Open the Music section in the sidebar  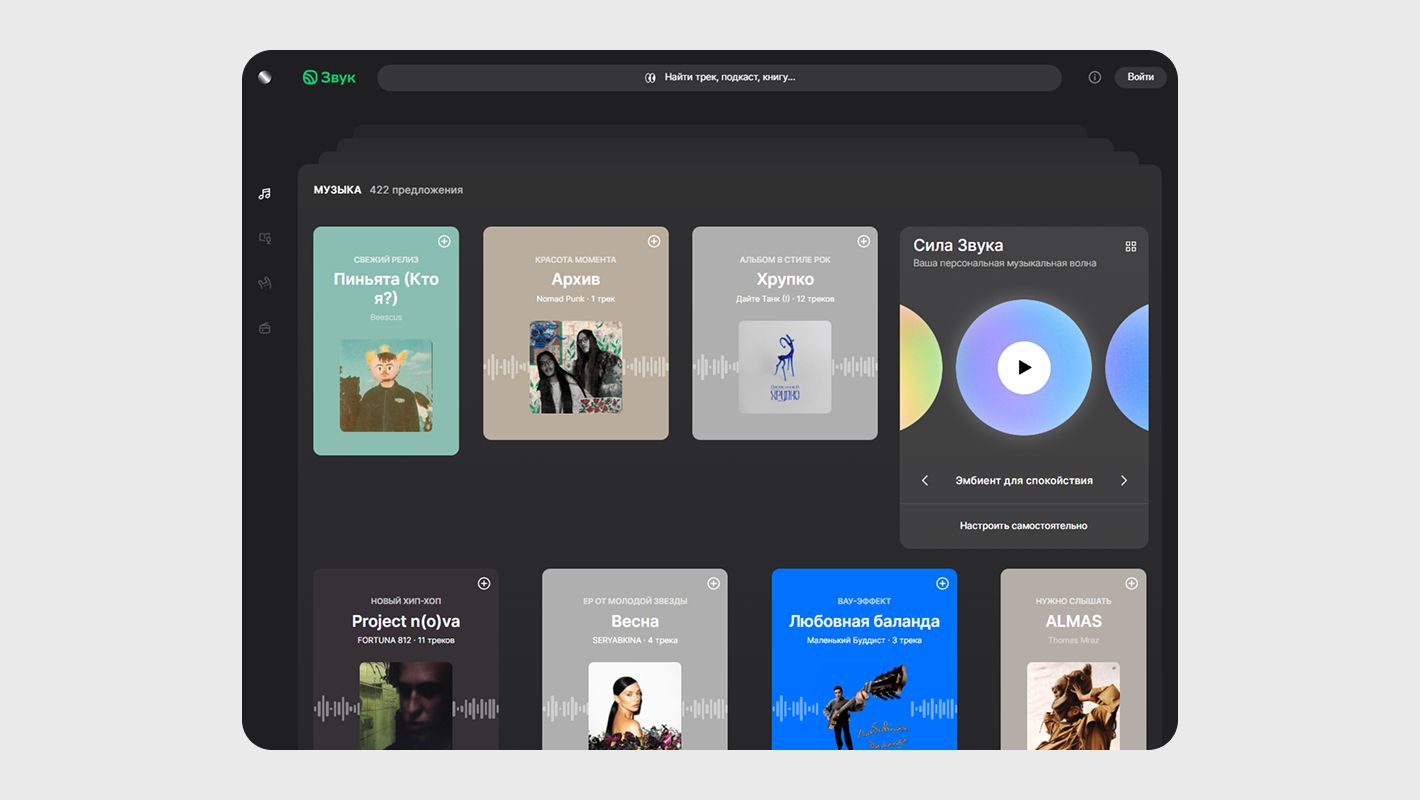(264, 194)
